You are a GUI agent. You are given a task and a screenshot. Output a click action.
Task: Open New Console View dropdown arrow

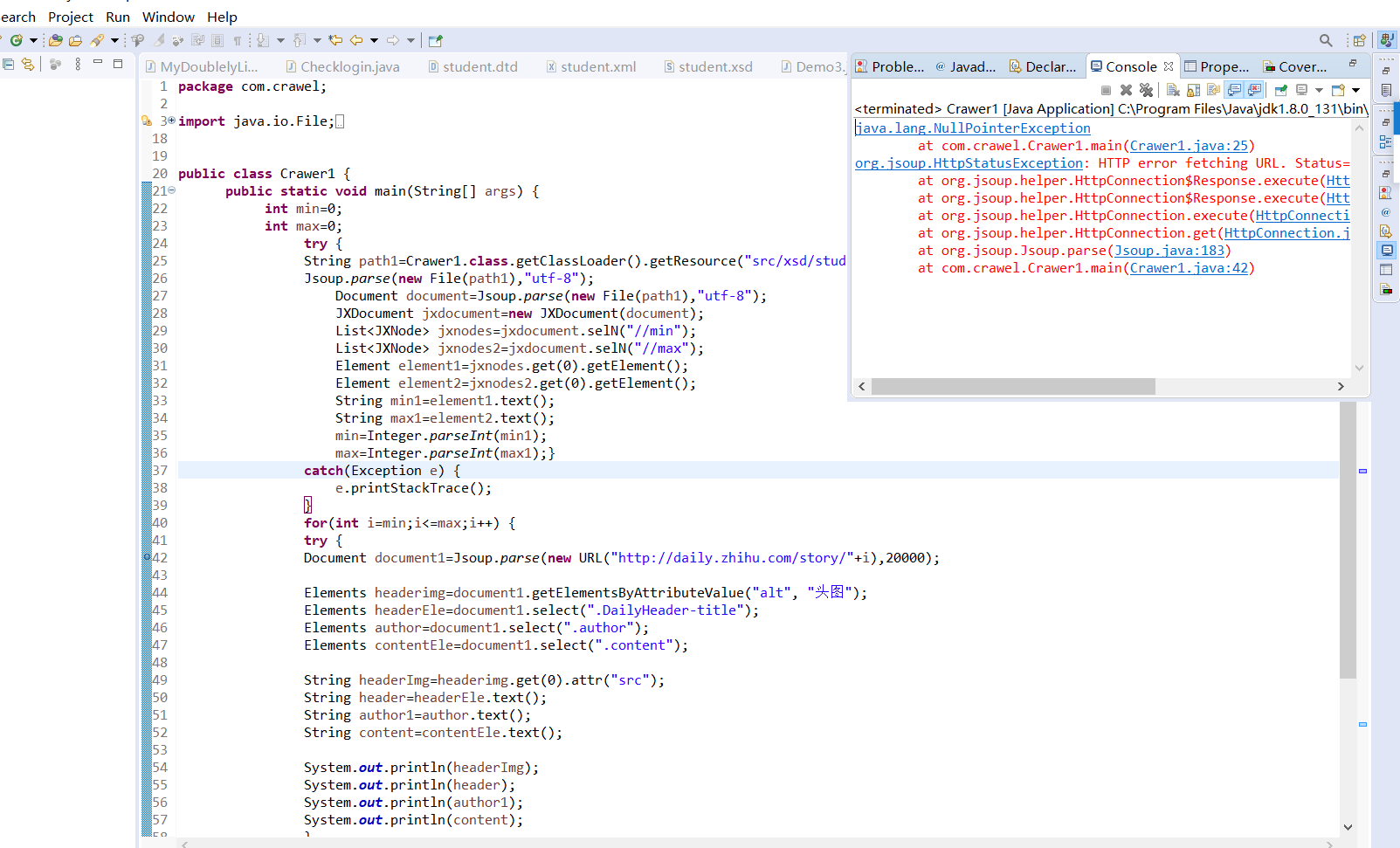(x=1355, y=90)
